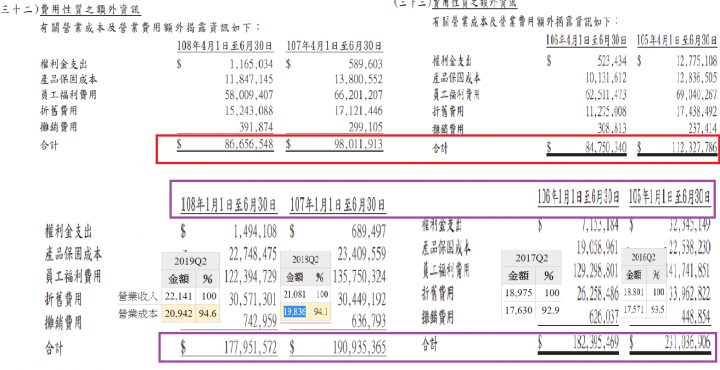Click the total 112,327,786
This screenshot has width=720, height=370.
pos(695,147)
